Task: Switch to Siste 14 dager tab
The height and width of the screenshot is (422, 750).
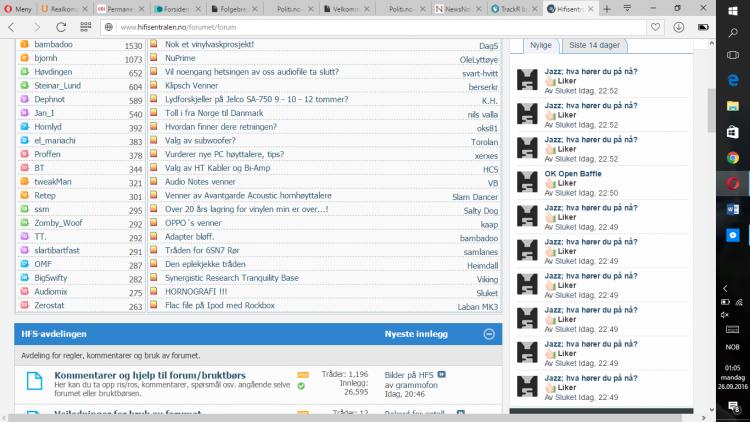Action: (x=594, y=45)
